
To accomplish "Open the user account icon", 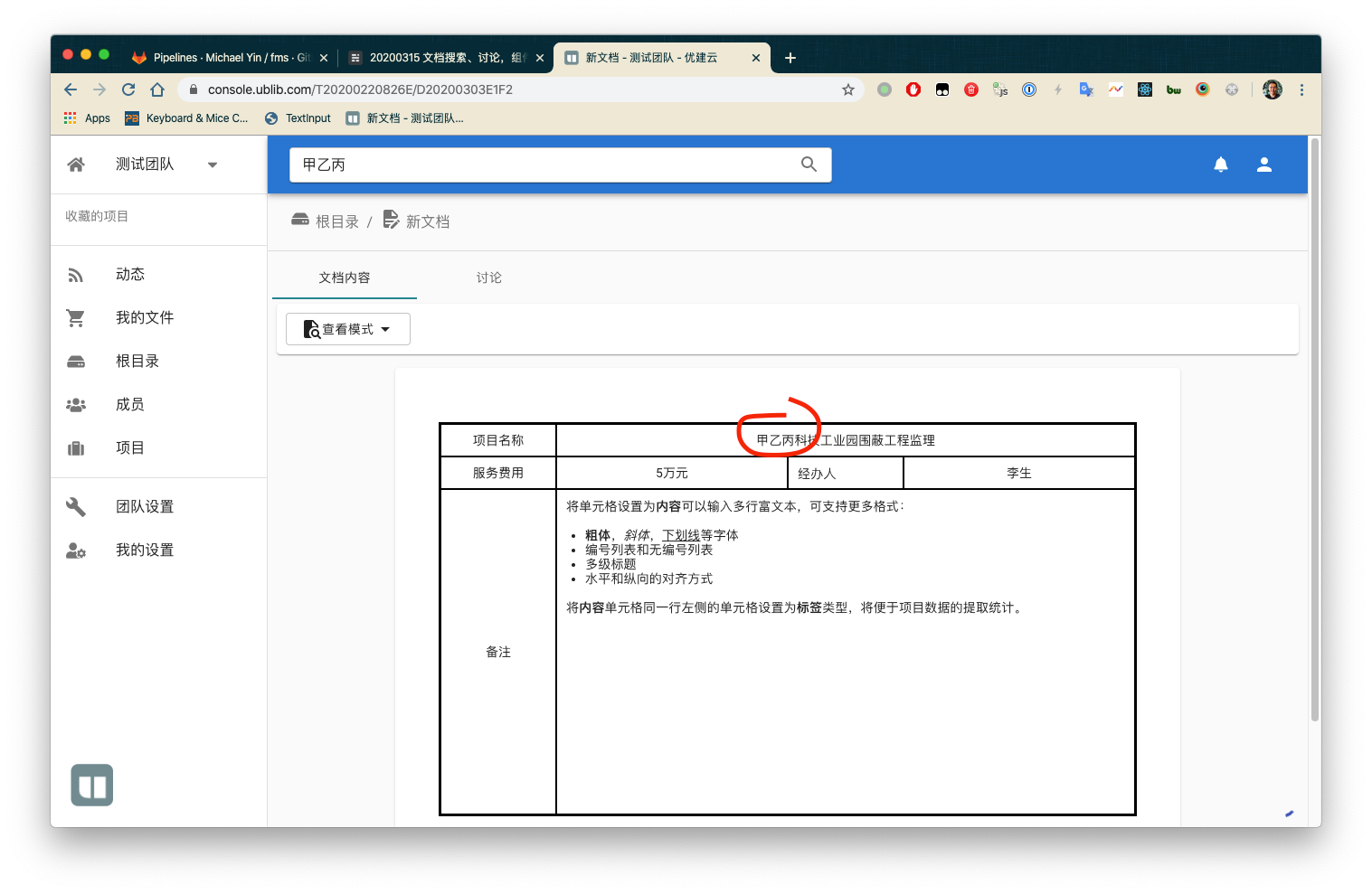I will click(1263, 165).
